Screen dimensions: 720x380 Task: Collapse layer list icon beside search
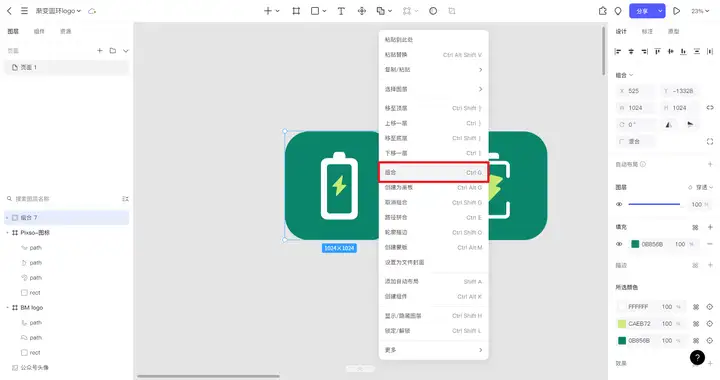click(125, 199)
